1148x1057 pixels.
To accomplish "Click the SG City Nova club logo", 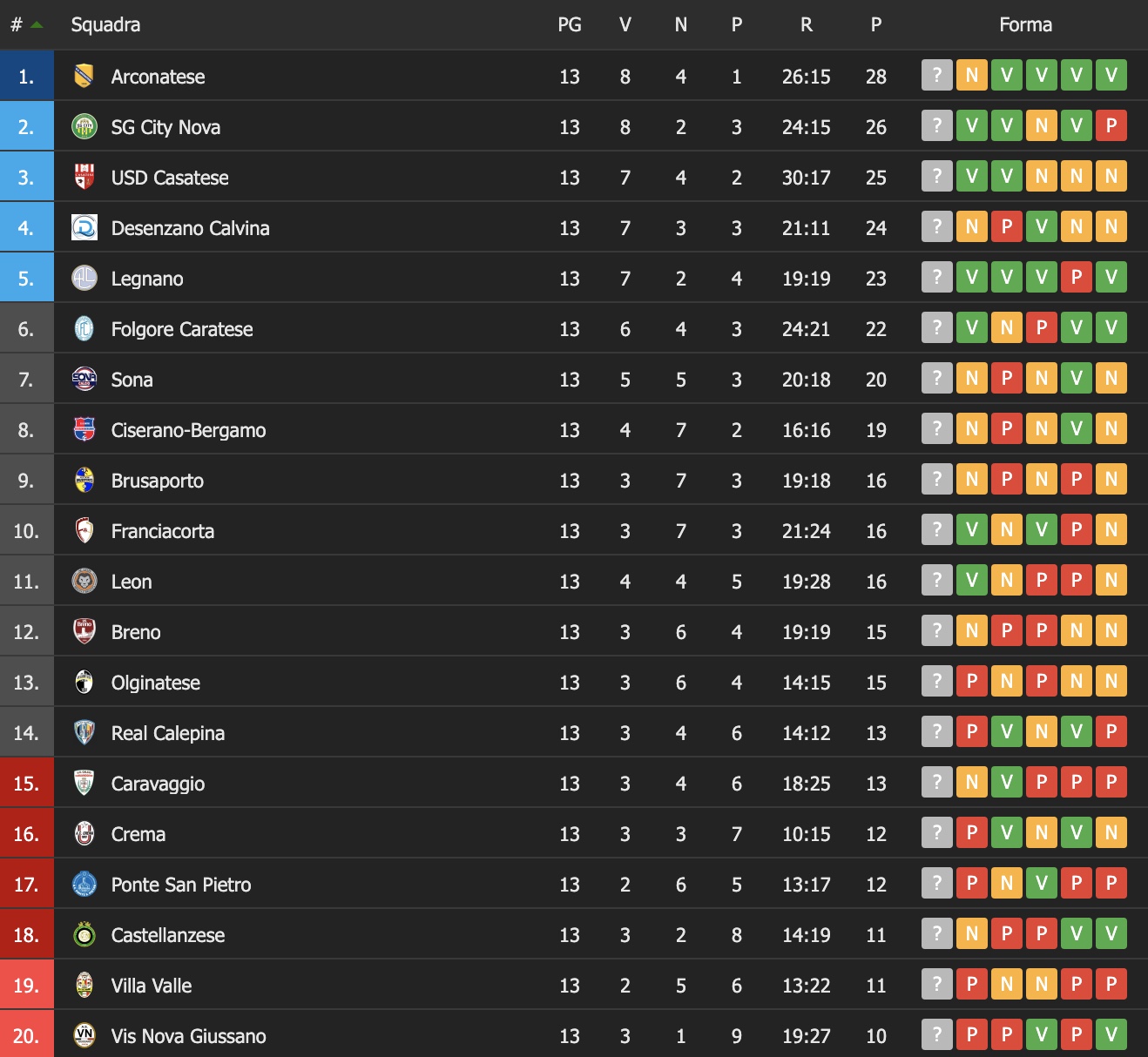I will tap(84, 127).
